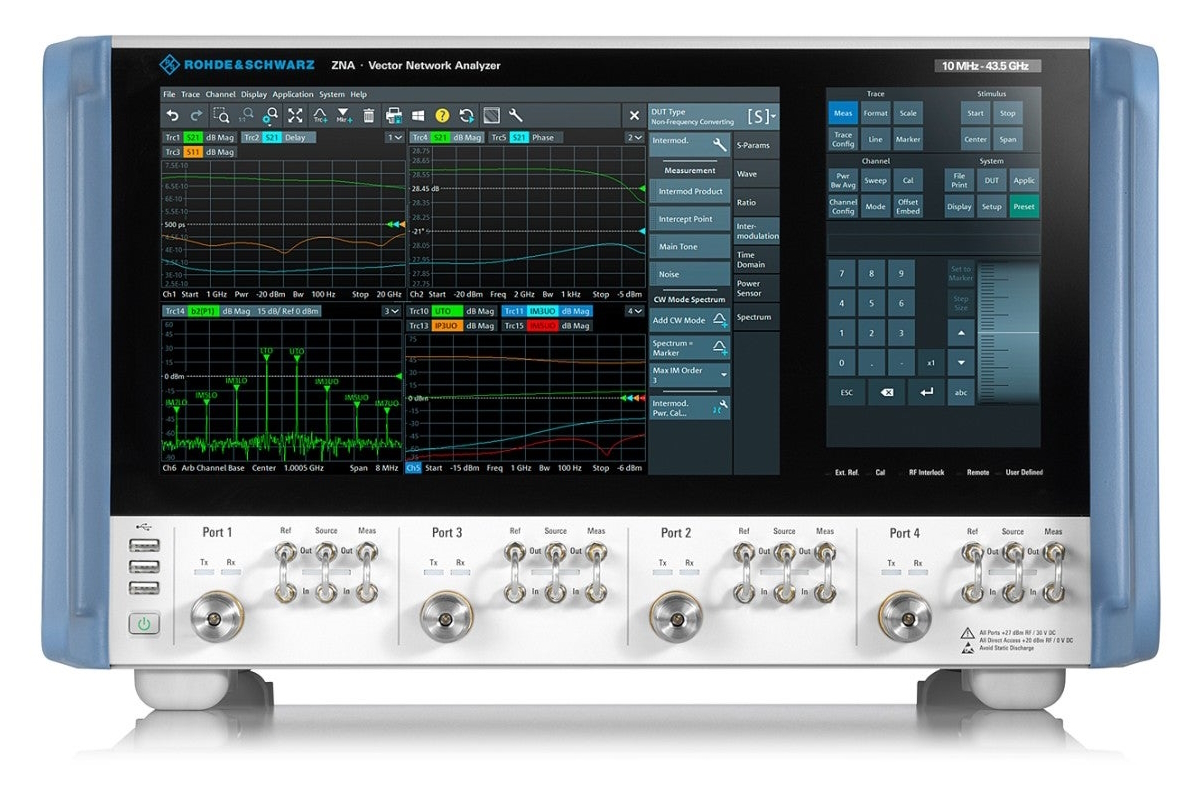Open diagram 4 selector dropdown
Viewport: 1200px width, 800px height.
(634, 311)
